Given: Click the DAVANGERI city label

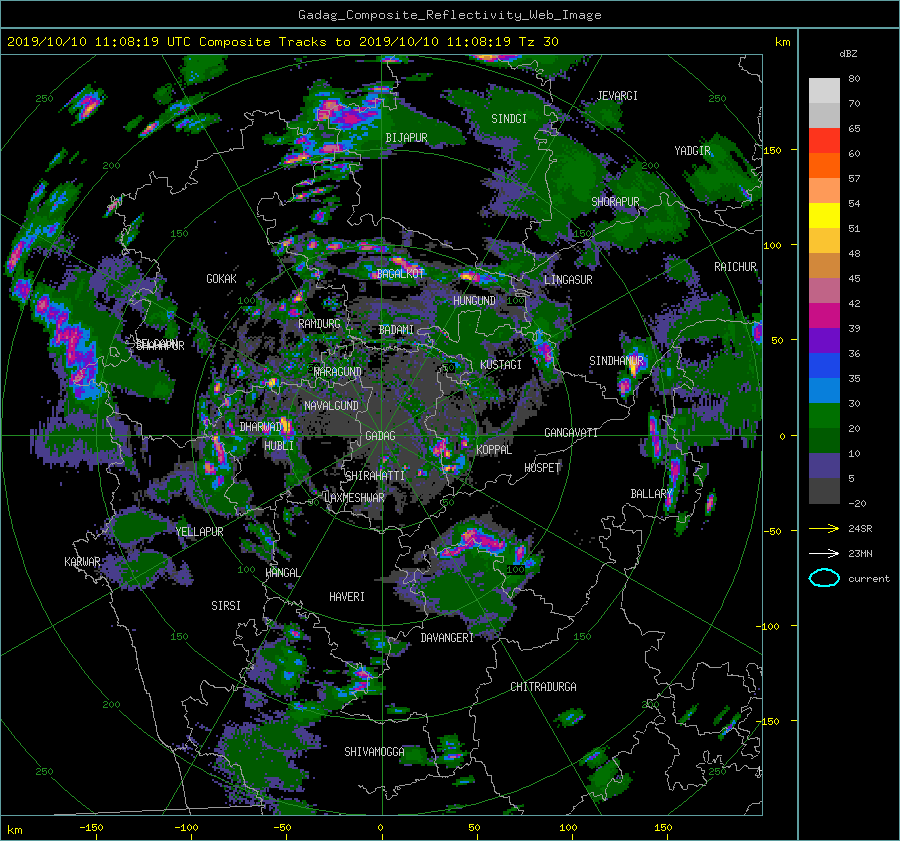Looking at the screenshot, I should [447, 638].
